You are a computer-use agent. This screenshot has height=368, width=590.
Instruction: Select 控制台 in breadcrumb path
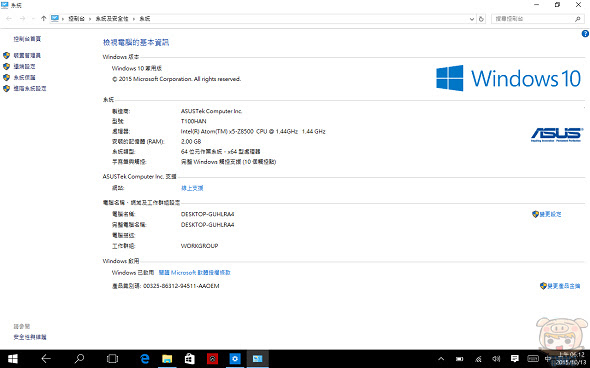pyautogui.click(x=76, y=19)
